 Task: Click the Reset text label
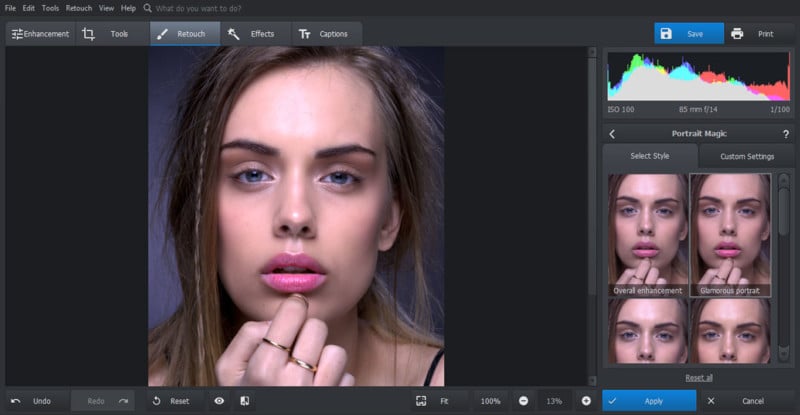tap(180, 401)
